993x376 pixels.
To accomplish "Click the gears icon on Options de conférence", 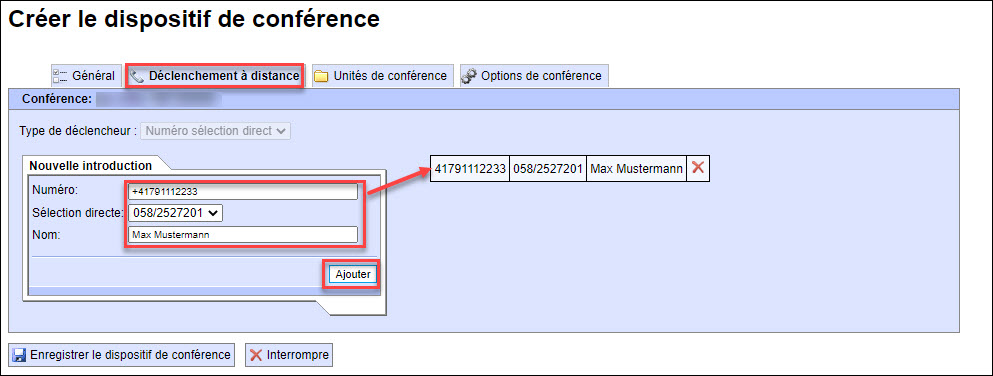I will 469,76.
